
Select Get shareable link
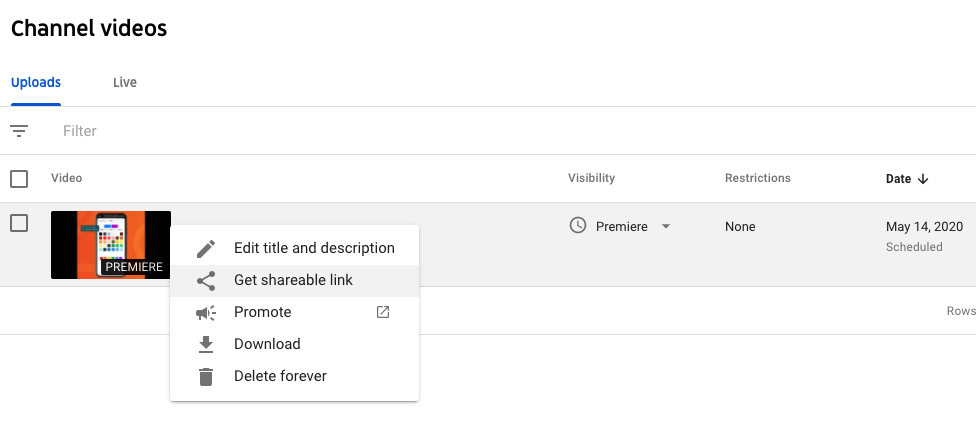293,280
